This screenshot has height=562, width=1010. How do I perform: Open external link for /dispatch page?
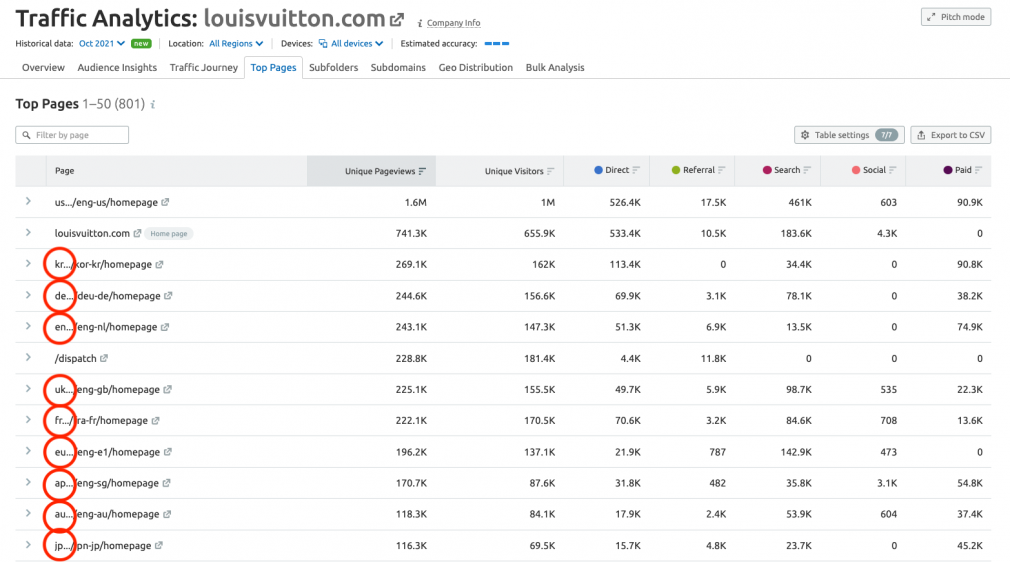click(x=104, y=358)
